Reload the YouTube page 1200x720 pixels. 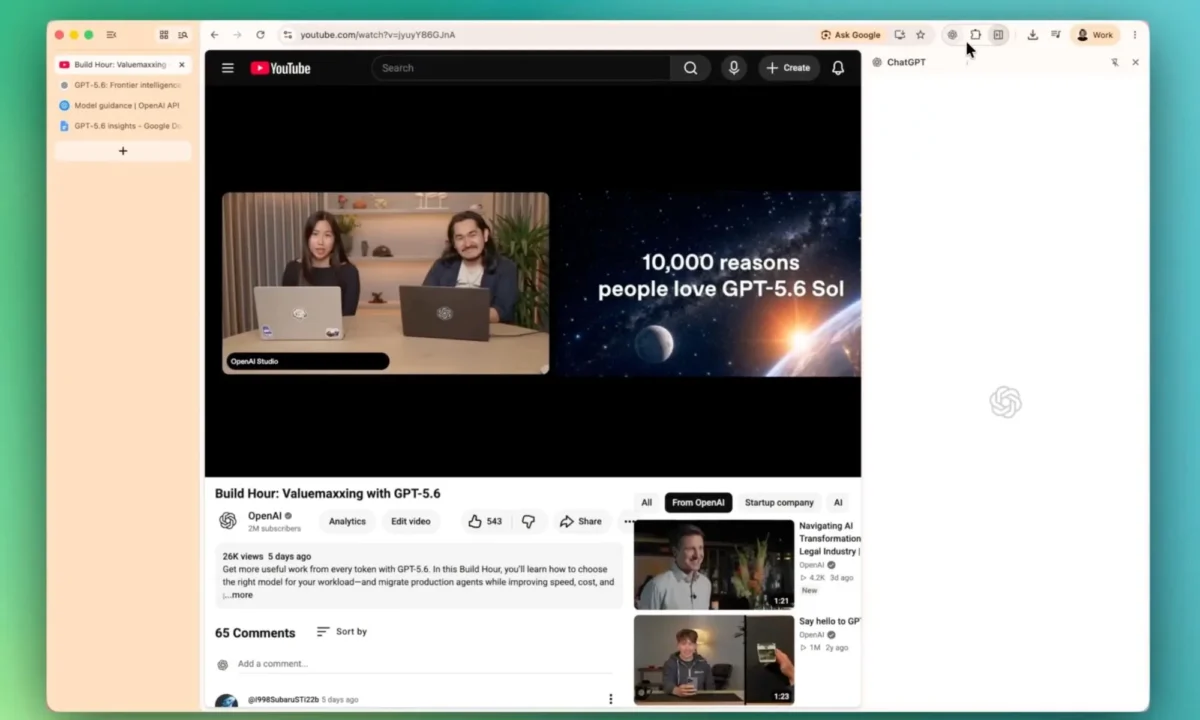tap(260, 35)
